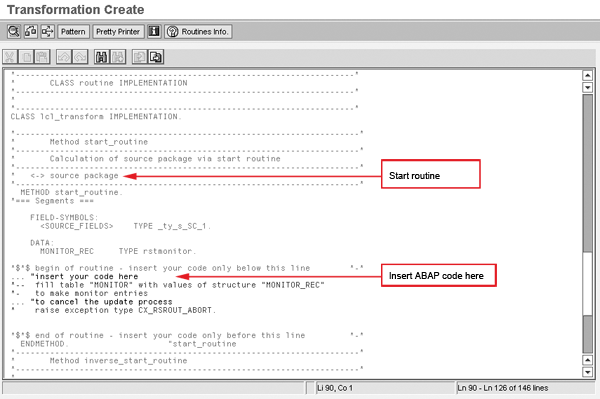Click line 'CLASS lcl_transform IMPLEMENTATION.'
Viewport: 600px width, 399px height.
pos(96,117)
